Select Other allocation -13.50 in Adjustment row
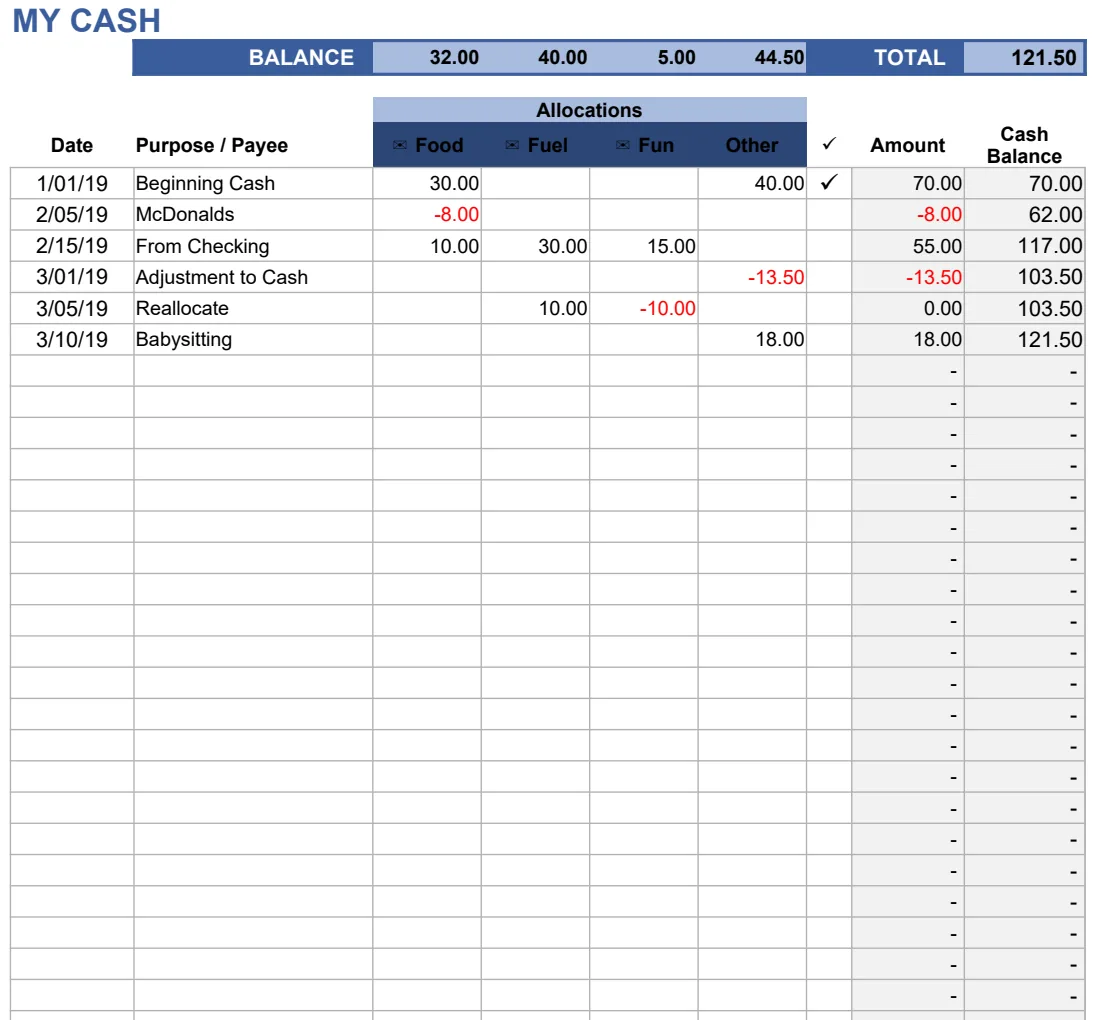 pos(752,277)
